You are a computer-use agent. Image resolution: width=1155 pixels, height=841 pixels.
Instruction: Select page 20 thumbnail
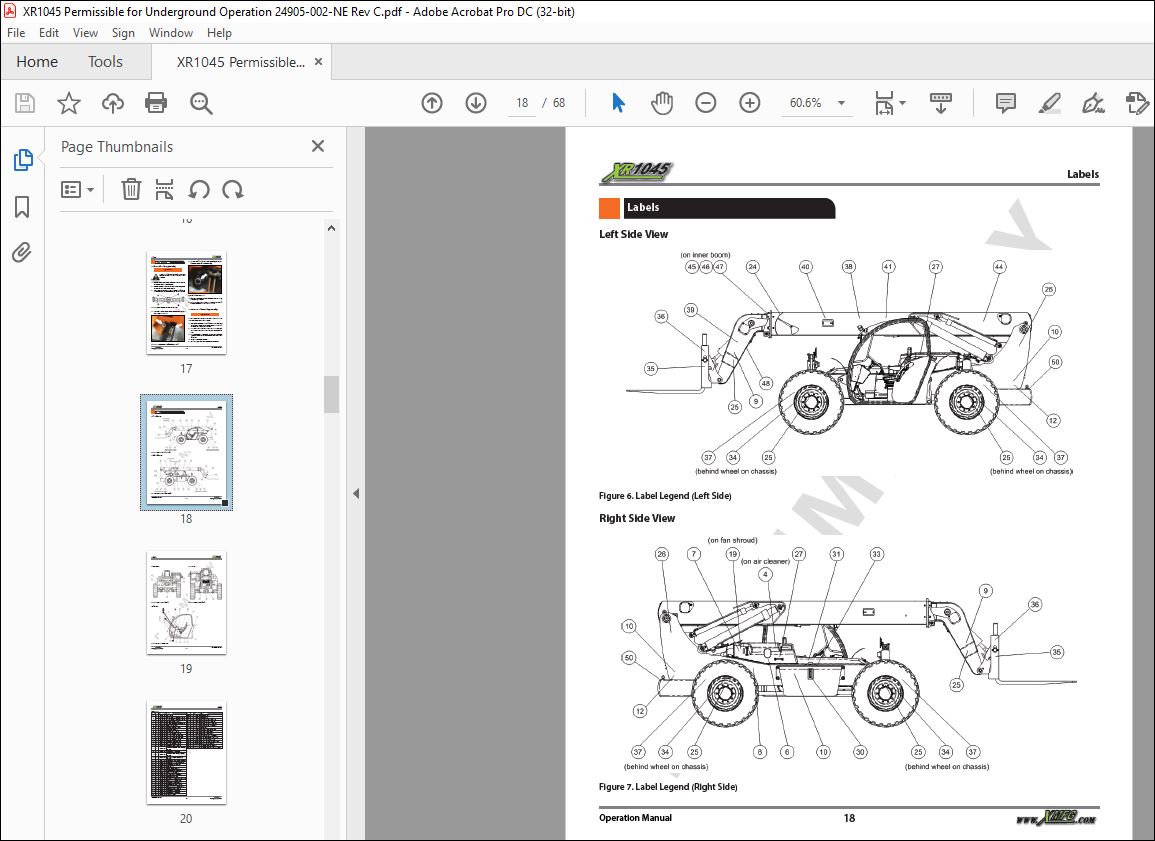point(186,752)
